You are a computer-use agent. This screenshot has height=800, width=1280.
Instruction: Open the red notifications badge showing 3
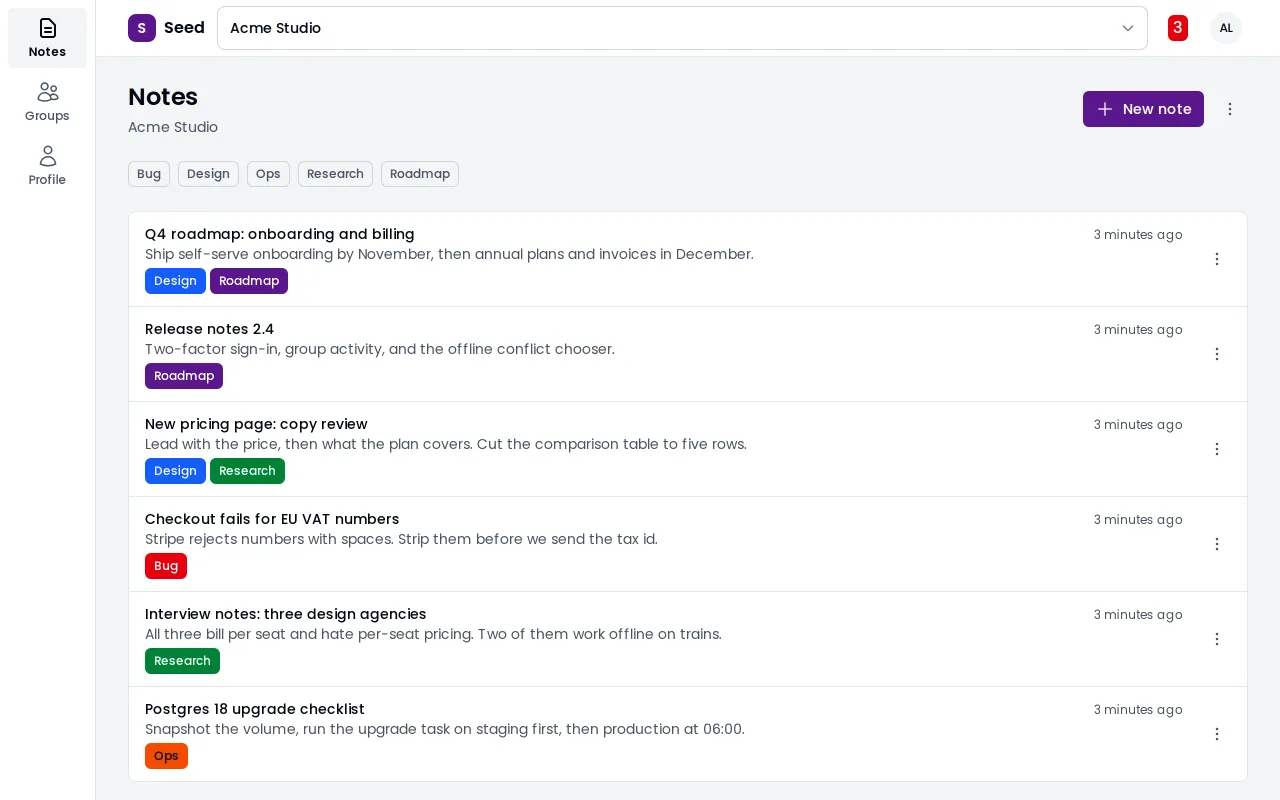pyautogui.click(x=1178, y=28)
